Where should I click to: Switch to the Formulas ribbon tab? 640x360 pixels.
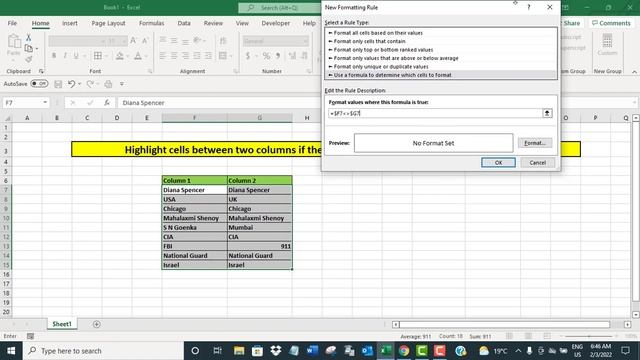(151, 23)
